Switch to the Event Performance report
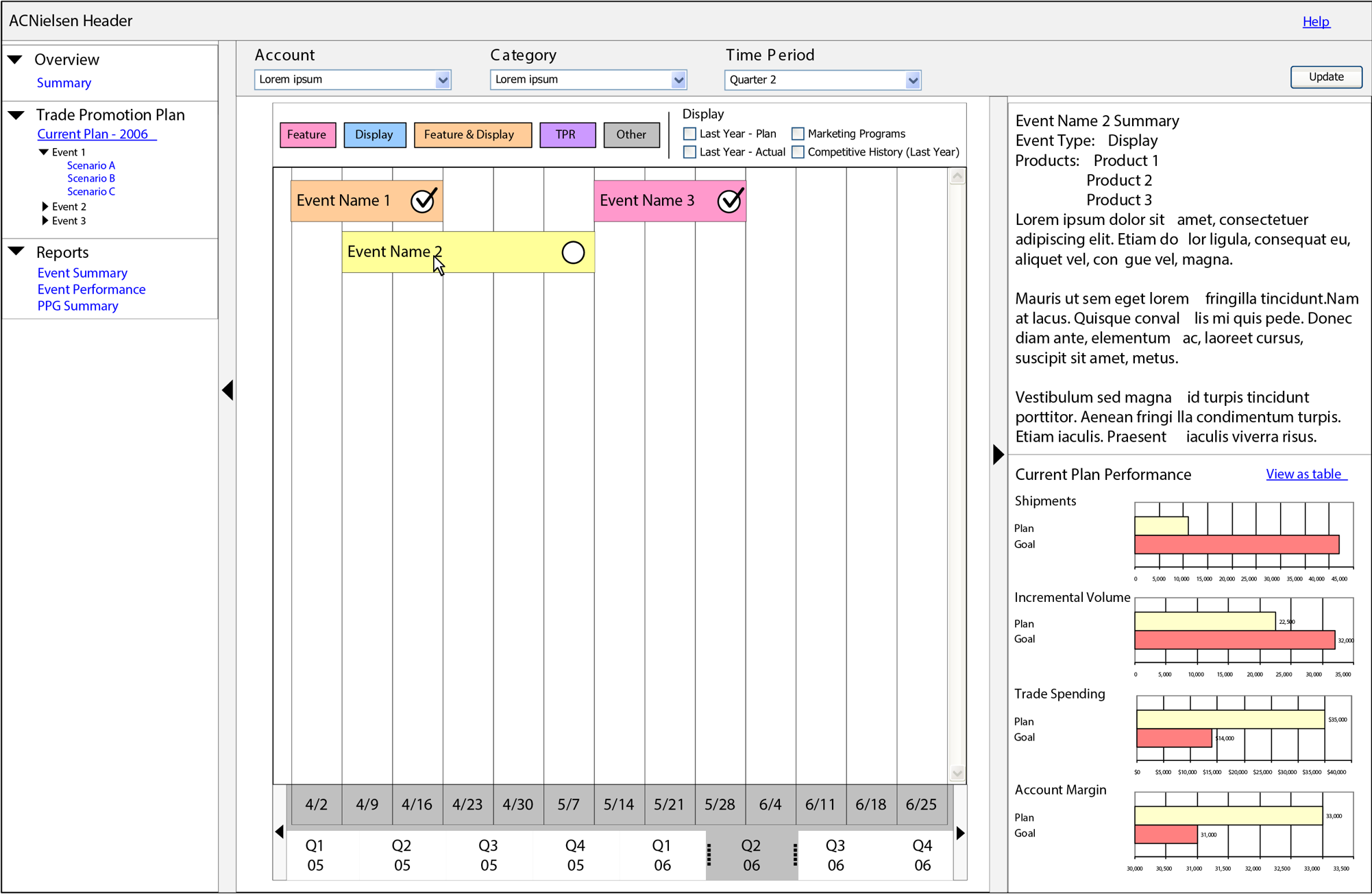This screenshot has width=1372, height=894. (91, 289)
